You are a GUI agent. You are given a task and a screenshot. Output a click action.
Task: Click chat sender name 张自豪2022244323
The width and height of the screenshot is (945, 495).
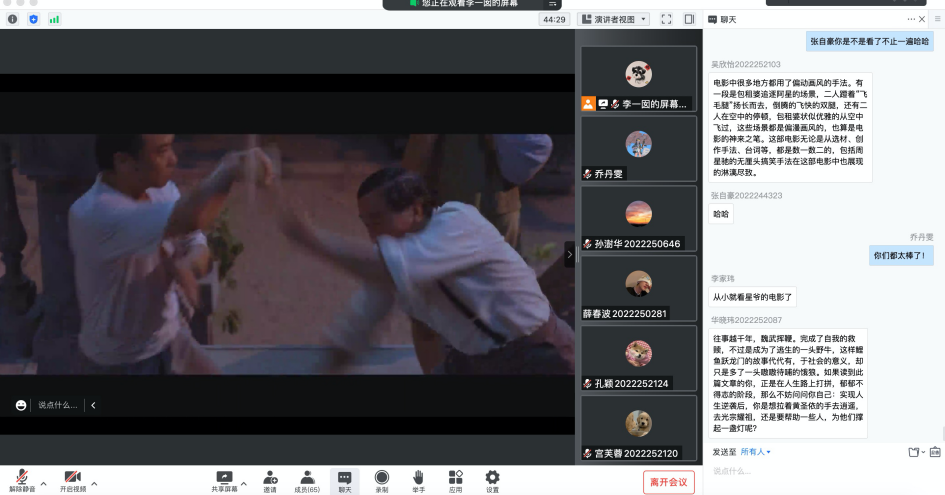(746, 195)
